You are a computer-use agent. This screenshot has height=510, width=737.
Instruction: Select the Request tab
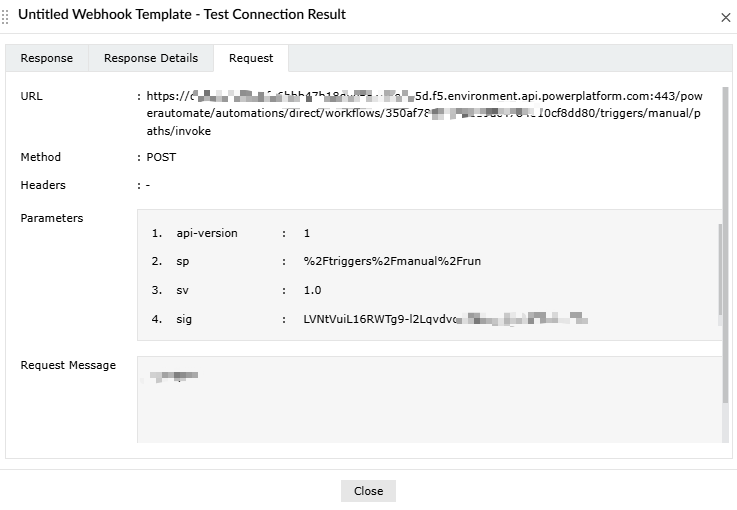251,58
